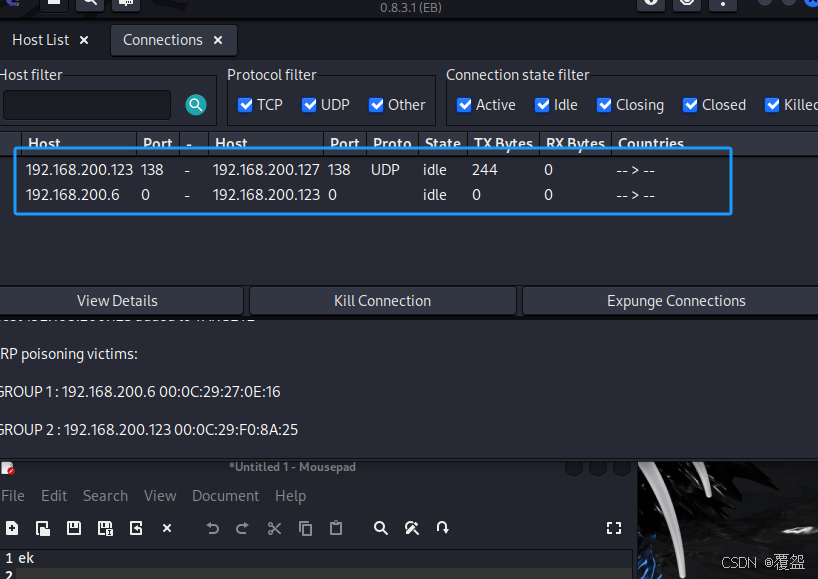Click the Kill Connection button
Screen dimensions: 818x579
(x=383, y=301)
